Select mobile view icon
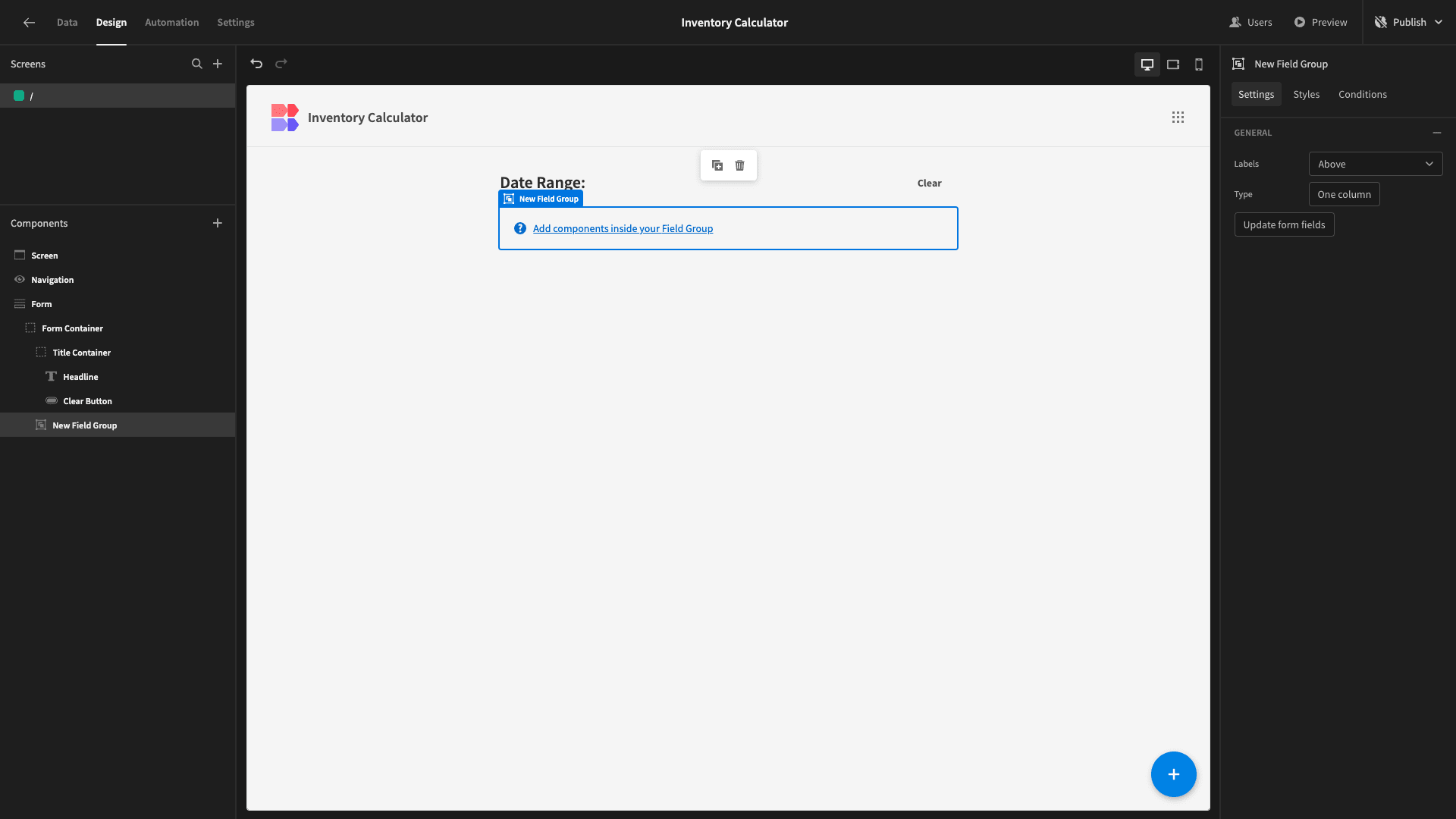 [1198, 64]
